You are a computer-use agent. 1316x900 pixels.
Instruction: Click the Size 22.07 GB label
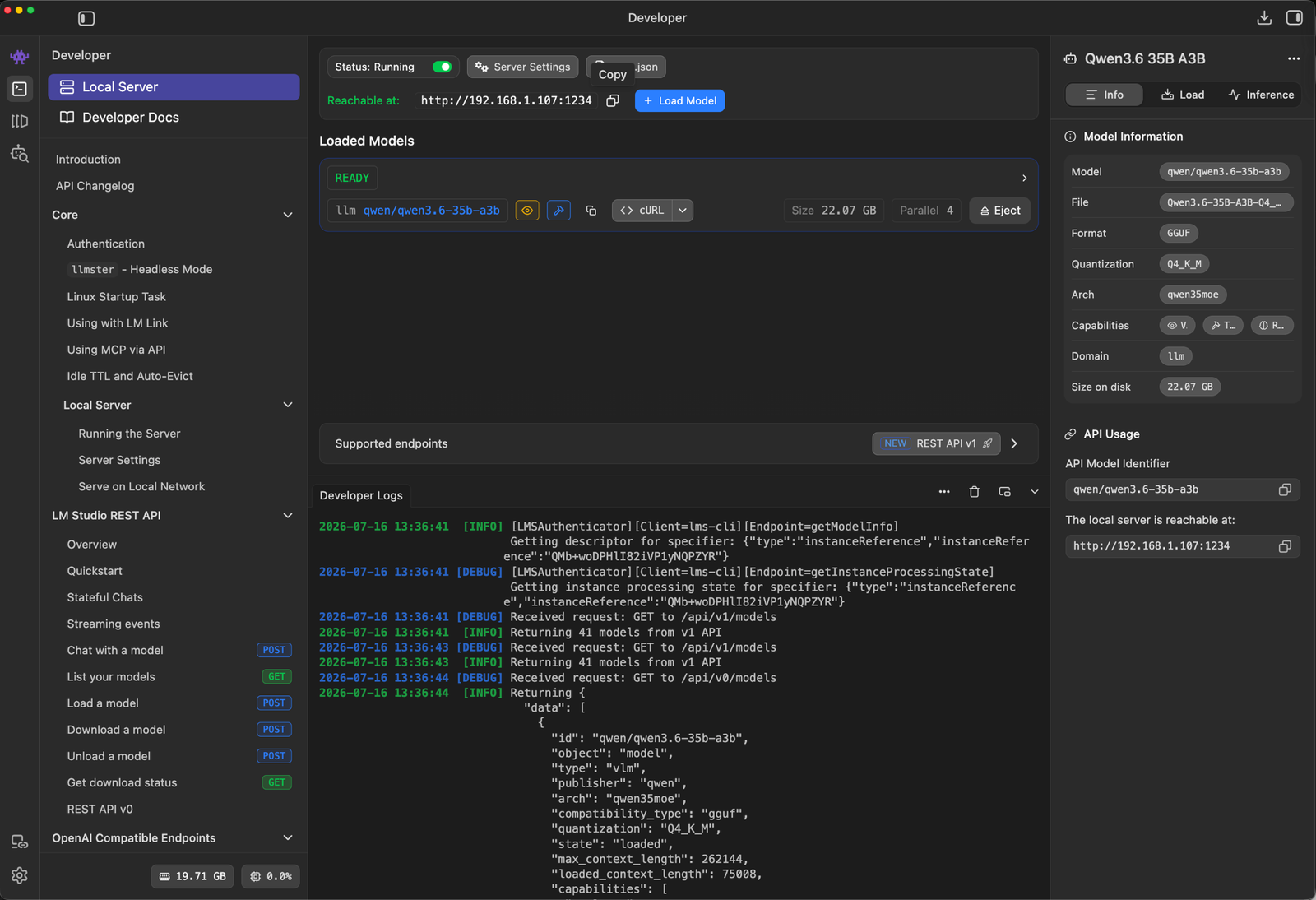point(833,211)
